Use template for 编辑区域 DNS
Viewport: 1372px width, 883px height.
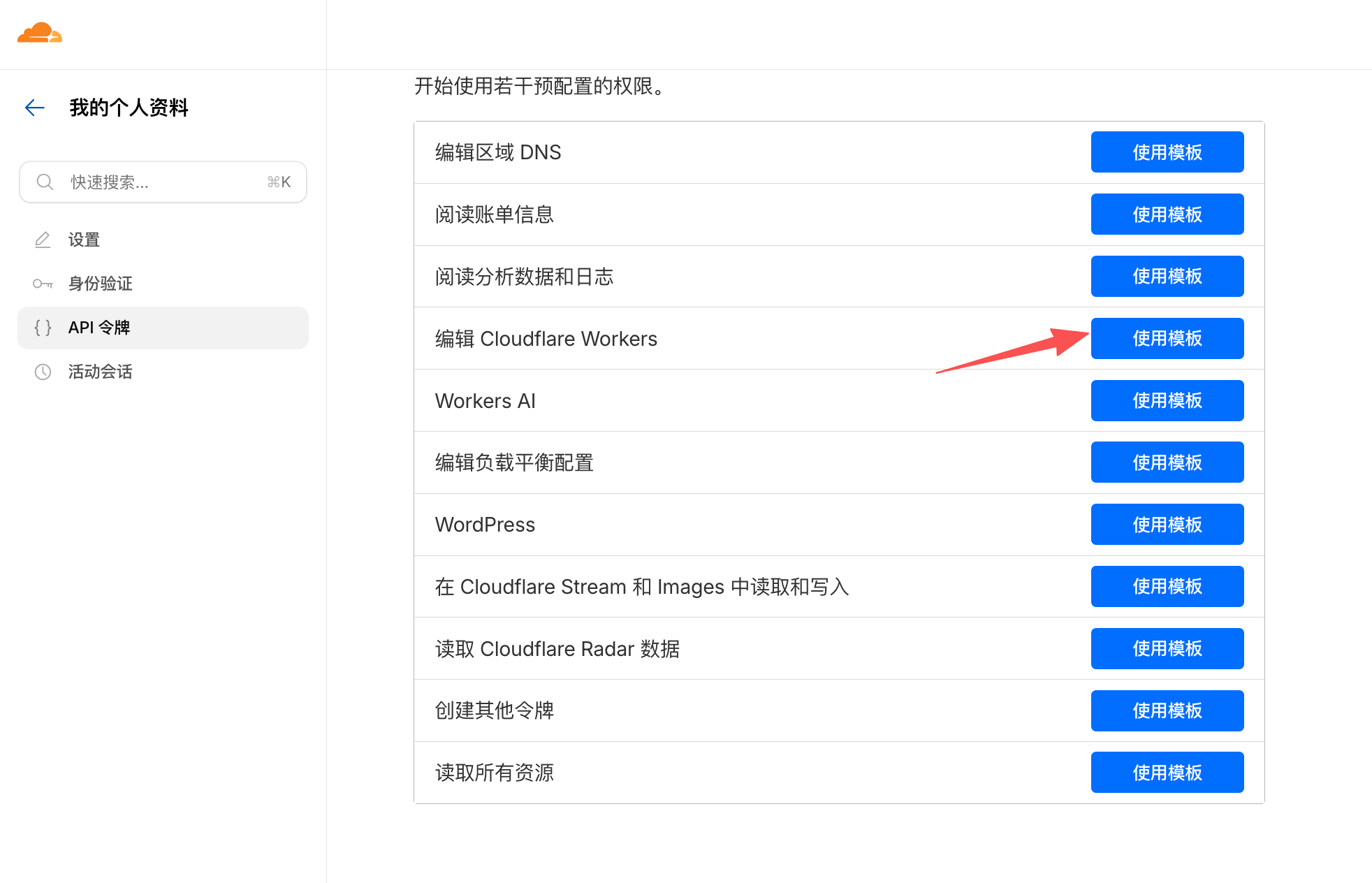pos(1167,152)
